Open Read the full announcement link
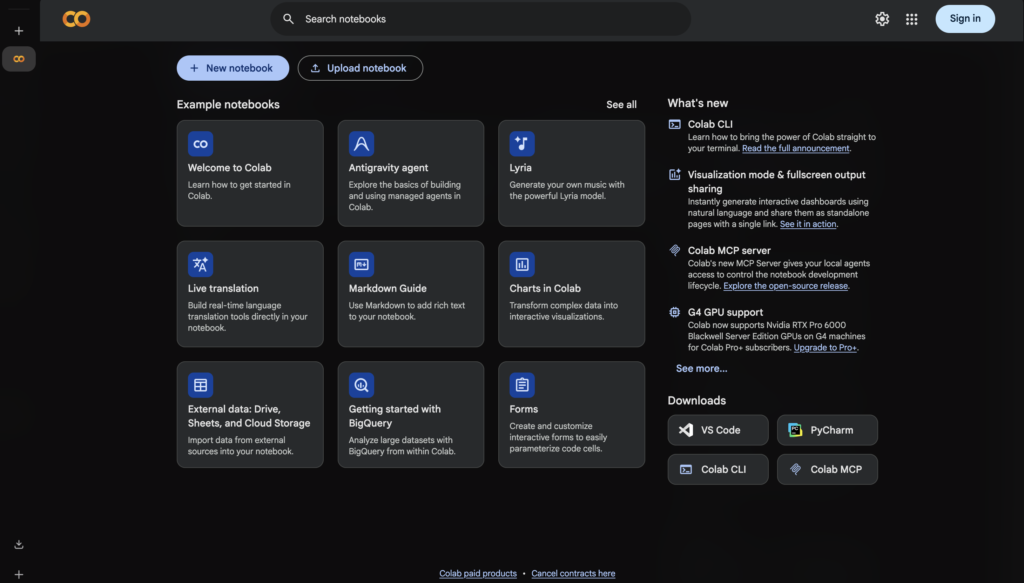Screen dimensions: 1024x583 (795, 148)
